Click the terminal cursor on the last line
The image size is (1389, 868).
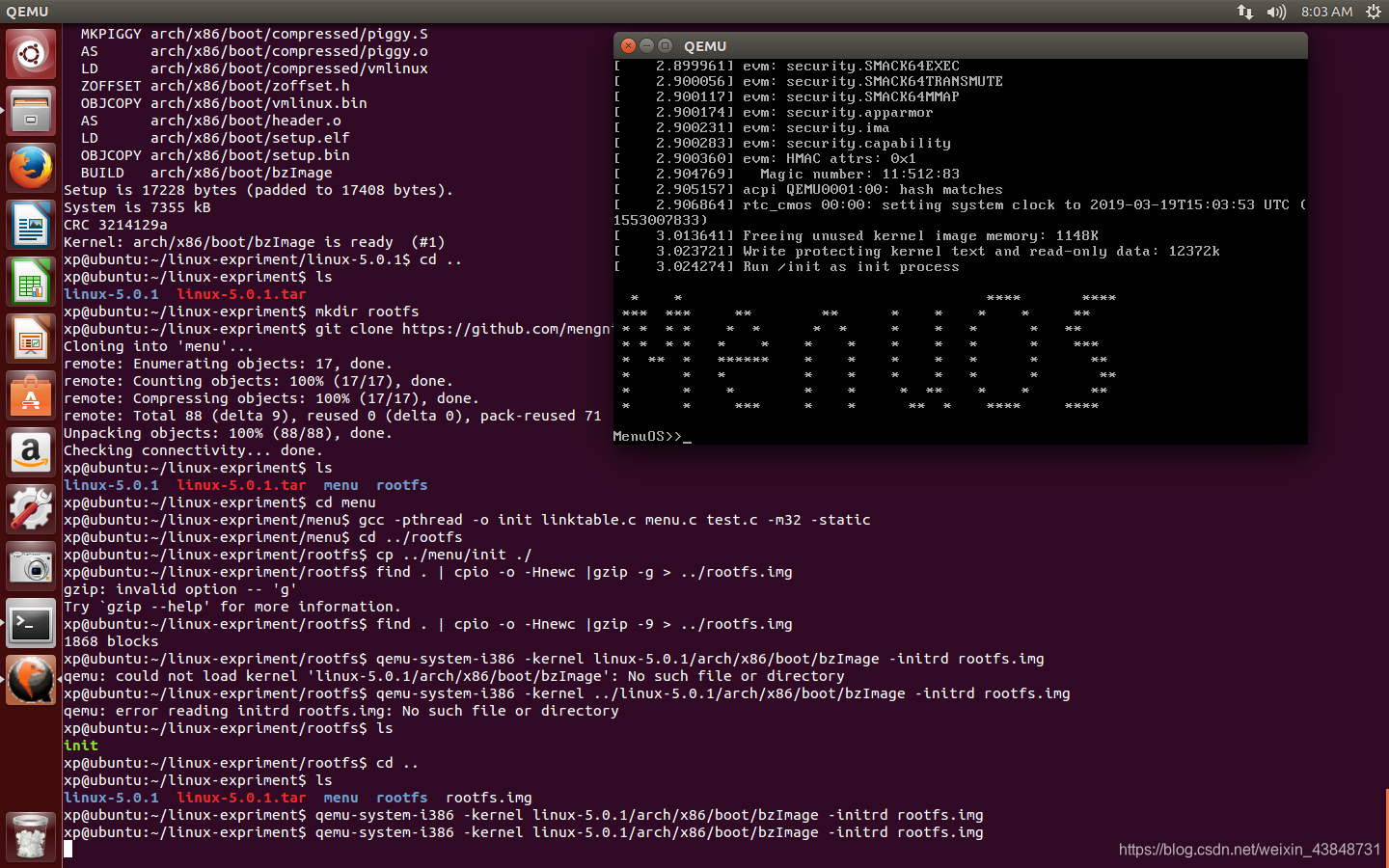(68, 849)
